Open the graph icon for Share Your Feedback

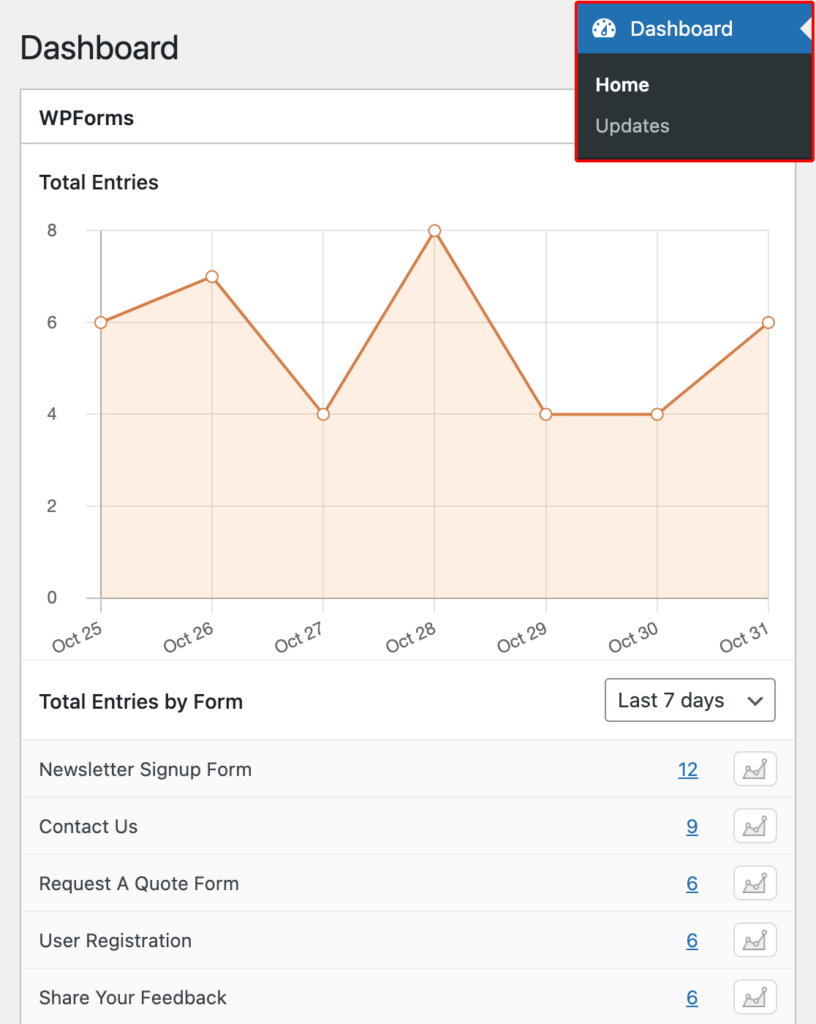(x=754, y=997)
